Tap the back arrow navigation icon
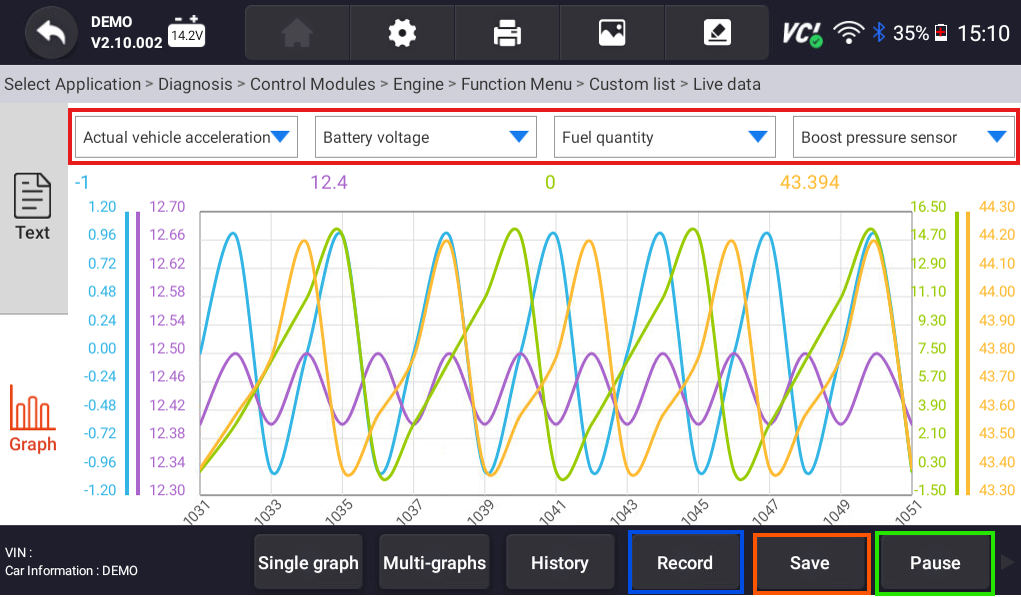Viewport: 1021px width, 597px height. tap(50, 32)
